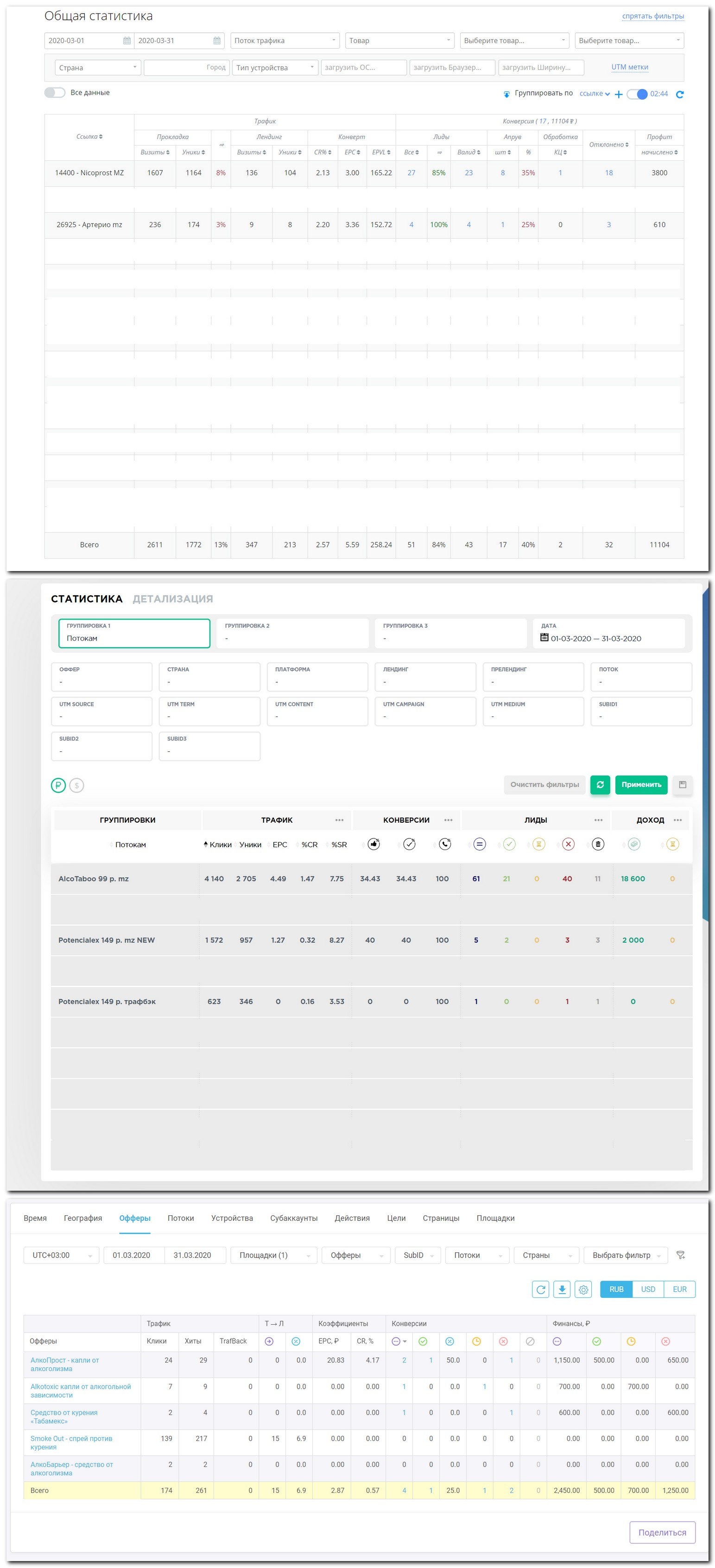The width and height of the screenshot is (715, 1568).
Task: Open the "ГРУППИРОВКА 2" selector field
Action: click(293, 633)
